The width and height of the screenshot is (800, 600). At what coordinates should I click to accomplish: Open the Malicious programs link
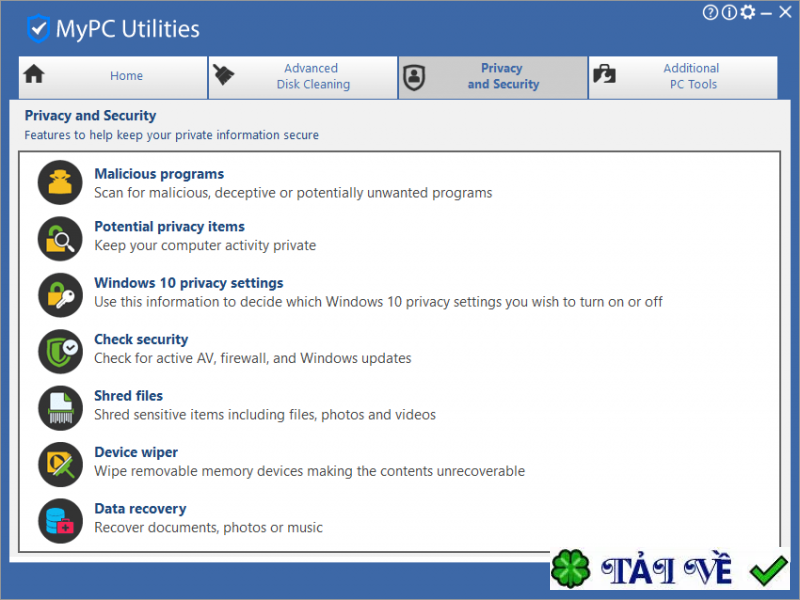coord(159,174)
